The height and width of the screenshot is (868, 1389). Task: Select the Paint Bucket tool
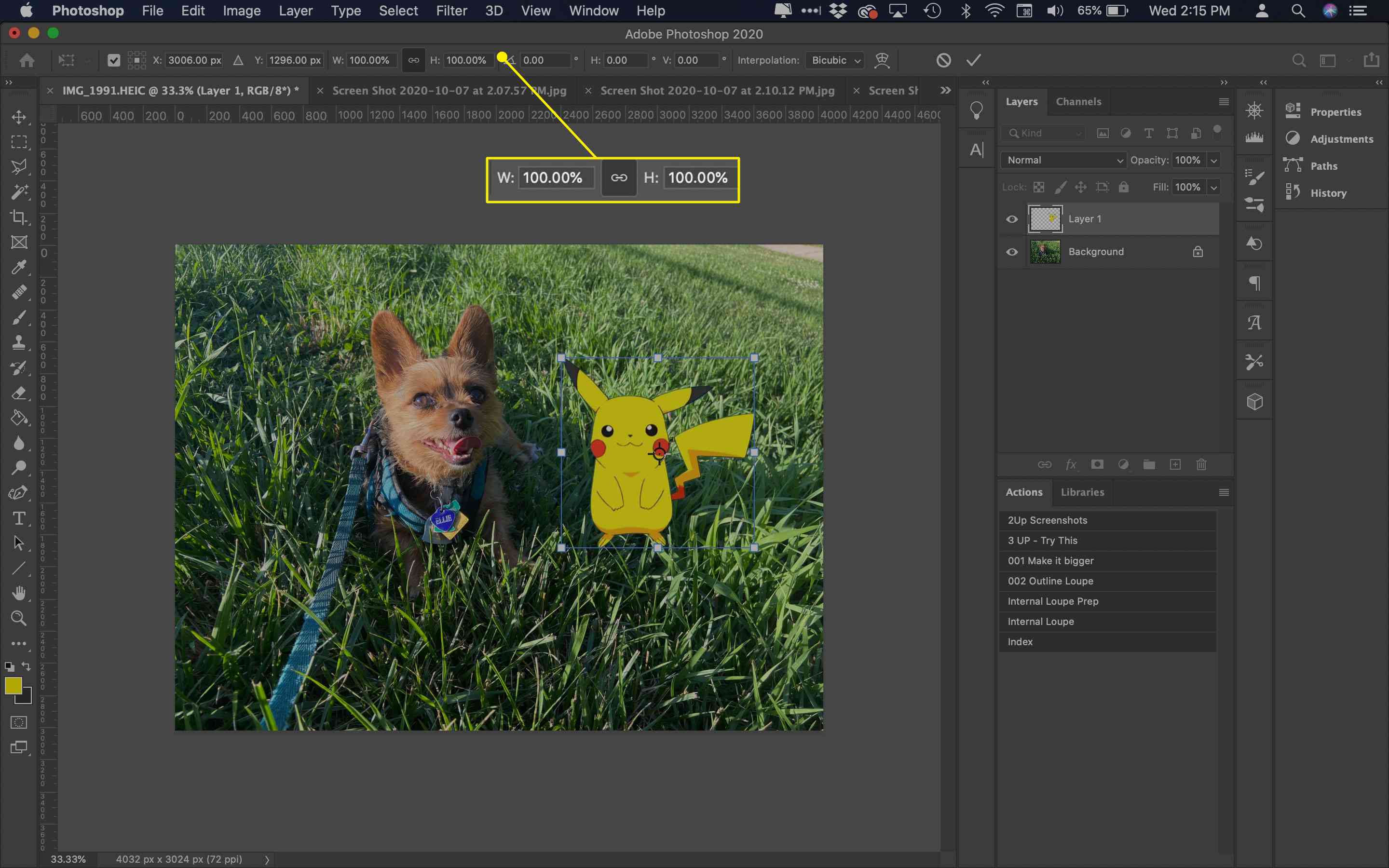click(19, 418)
